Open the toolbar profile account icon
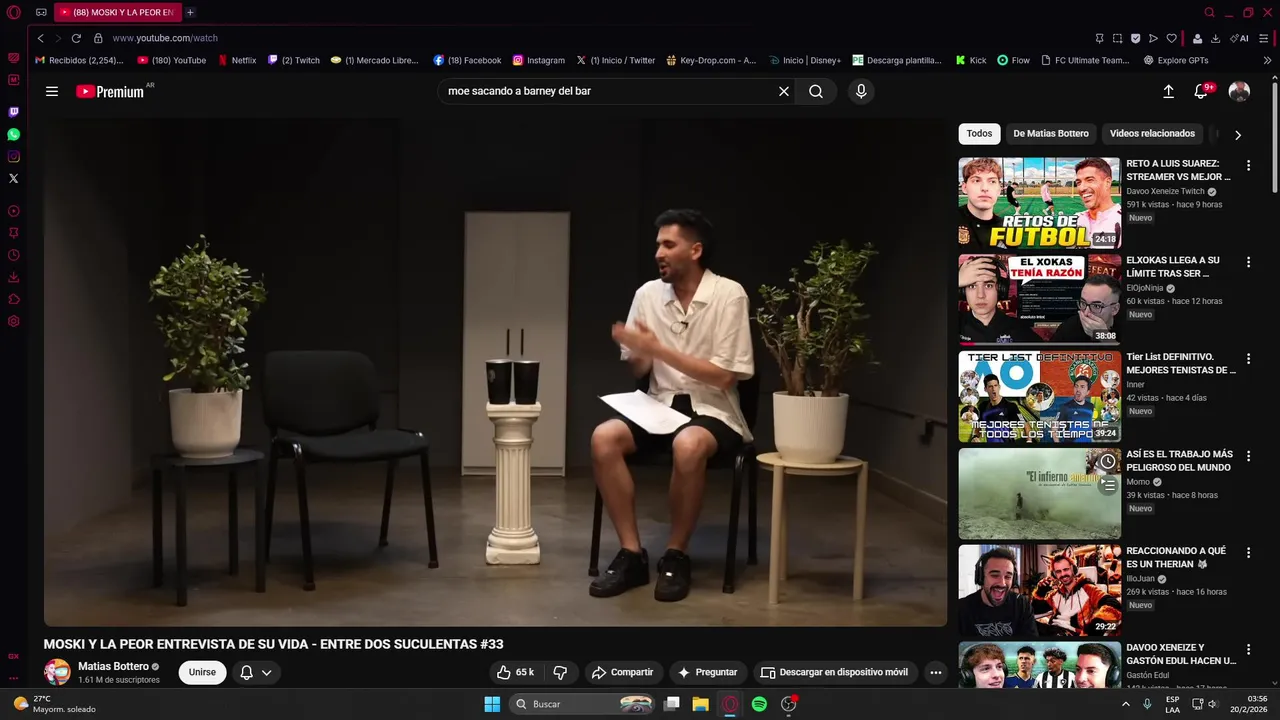1280x720 pixels. (1197, 38)
